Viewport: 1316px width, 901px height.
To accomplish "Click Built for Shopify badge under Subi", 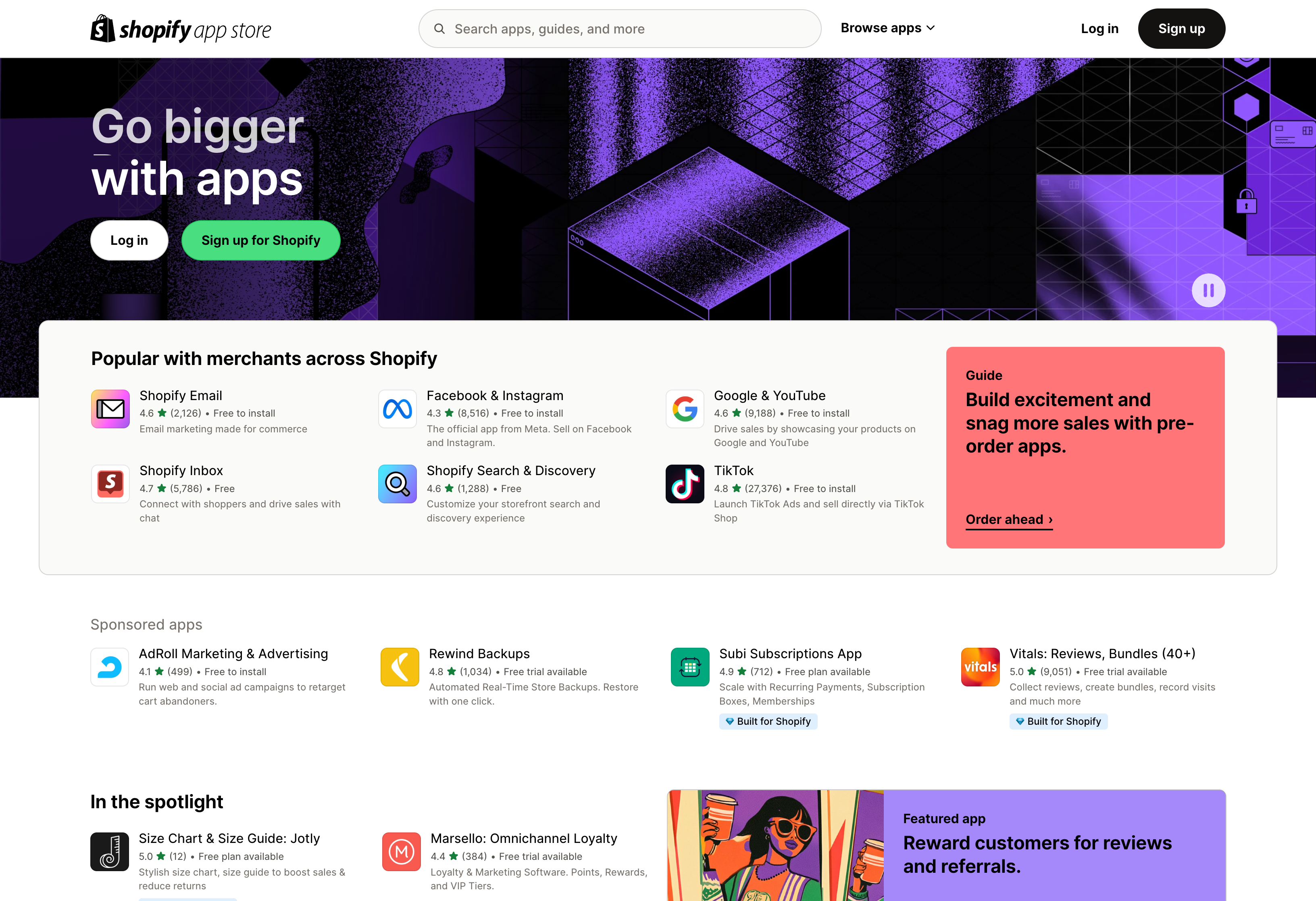I will (x=768, y=721).
